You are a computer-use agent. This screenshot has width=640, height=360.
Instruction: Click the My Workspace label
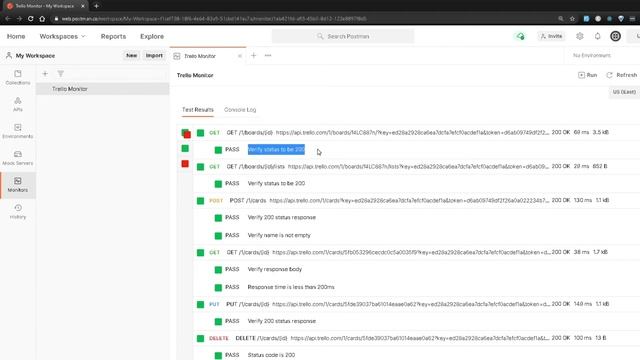35,56
